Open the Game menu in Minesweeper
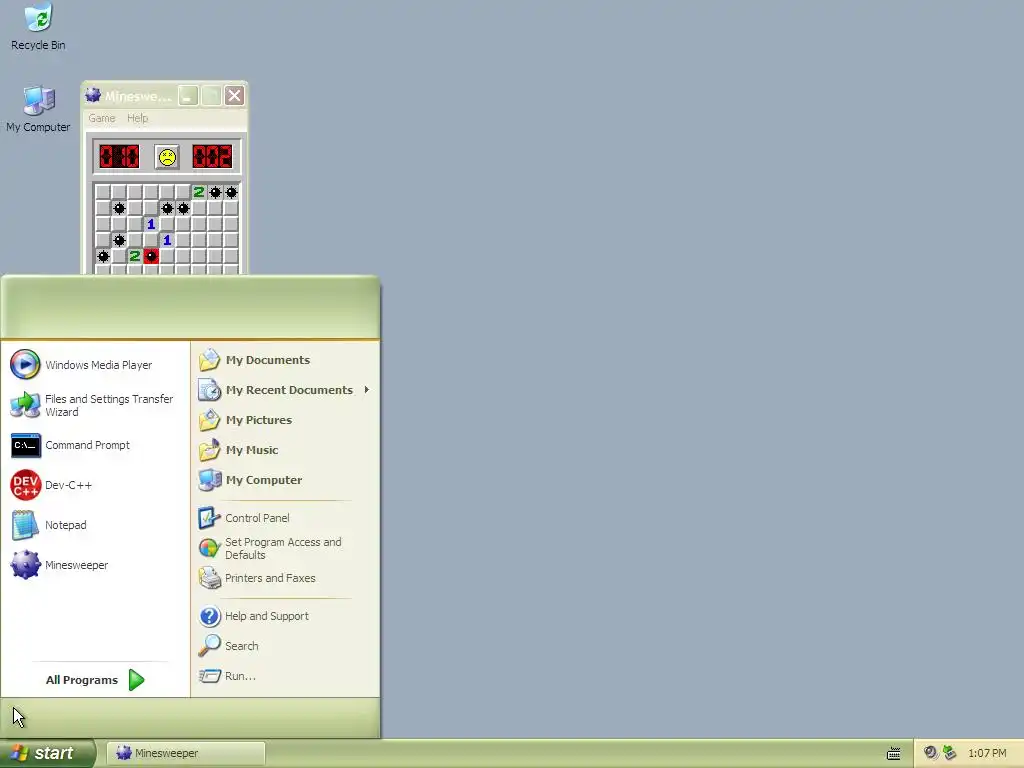The height and width of the screenshot is (768, 1024). 102,118
